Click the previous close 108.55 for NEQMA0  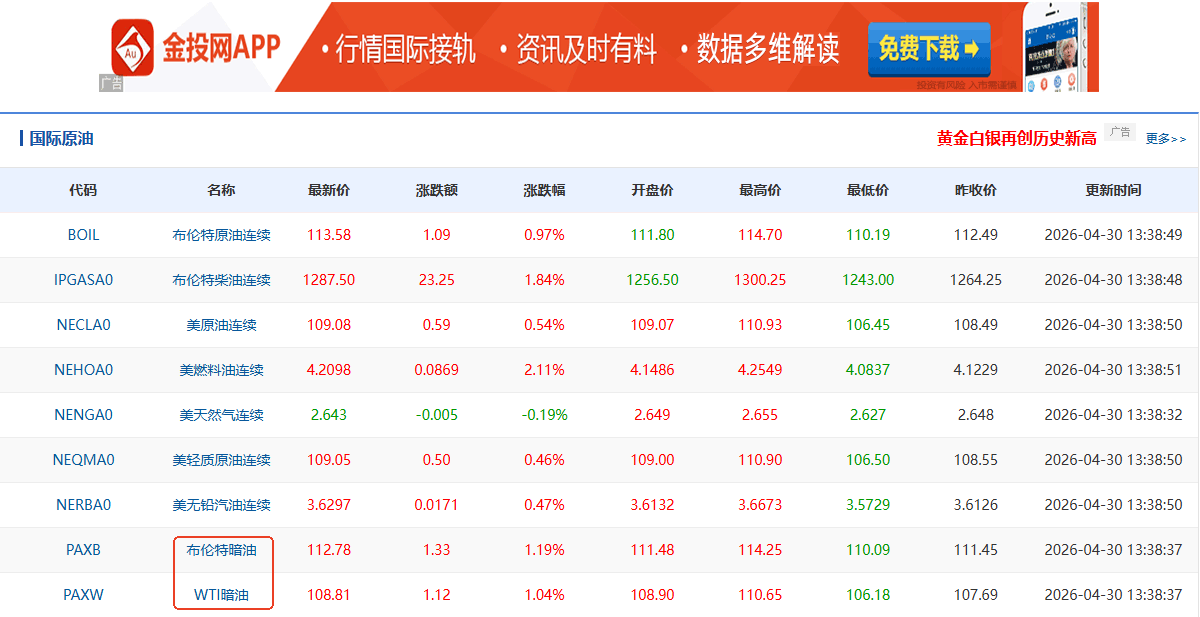coord(976,460)
